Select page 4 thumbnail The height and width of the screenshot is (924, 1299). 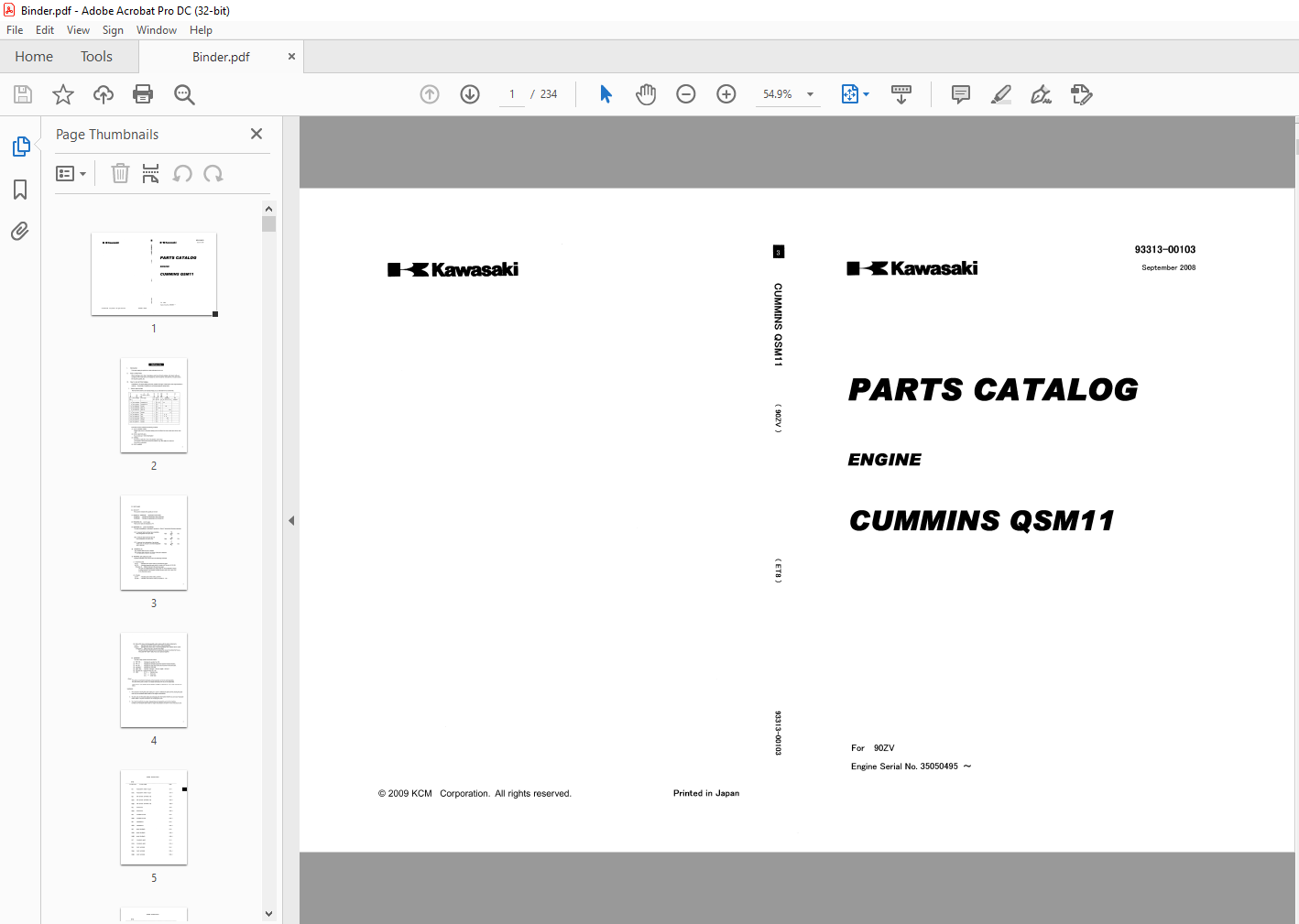[154, 680]
